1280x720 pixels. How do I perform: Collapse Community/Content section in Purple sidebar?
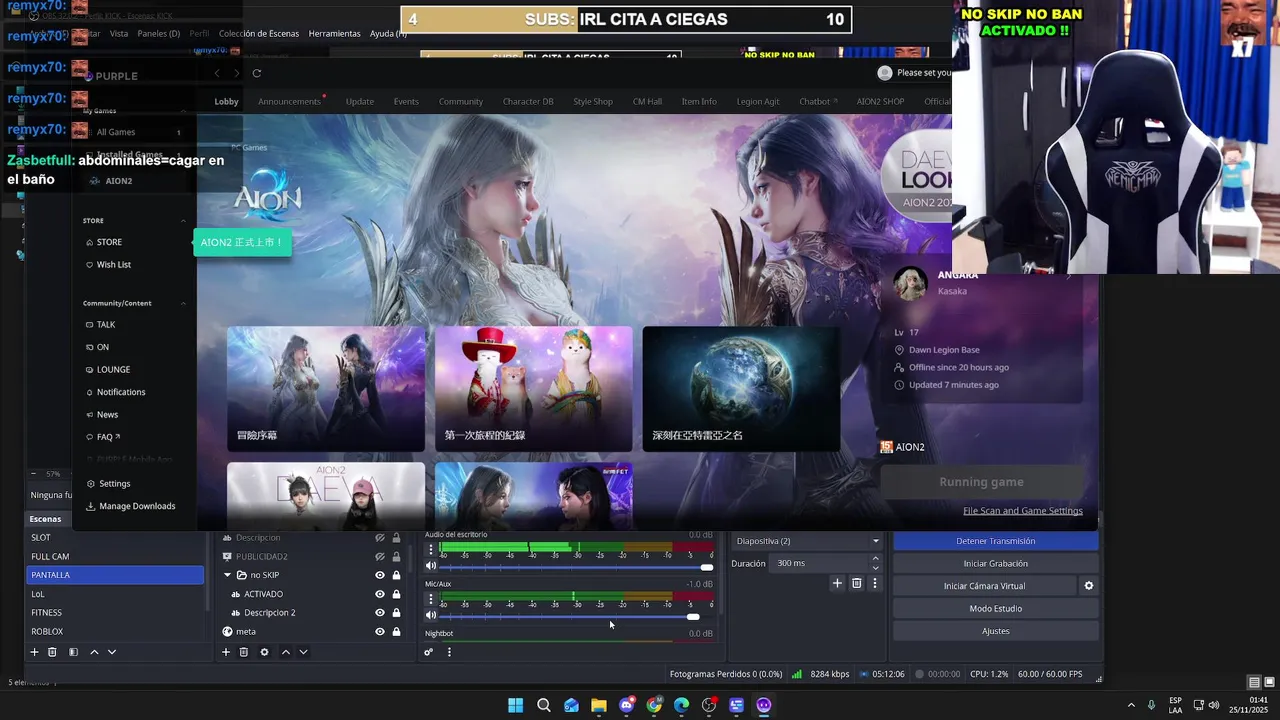pyautogui.click(x=183, y=303)
